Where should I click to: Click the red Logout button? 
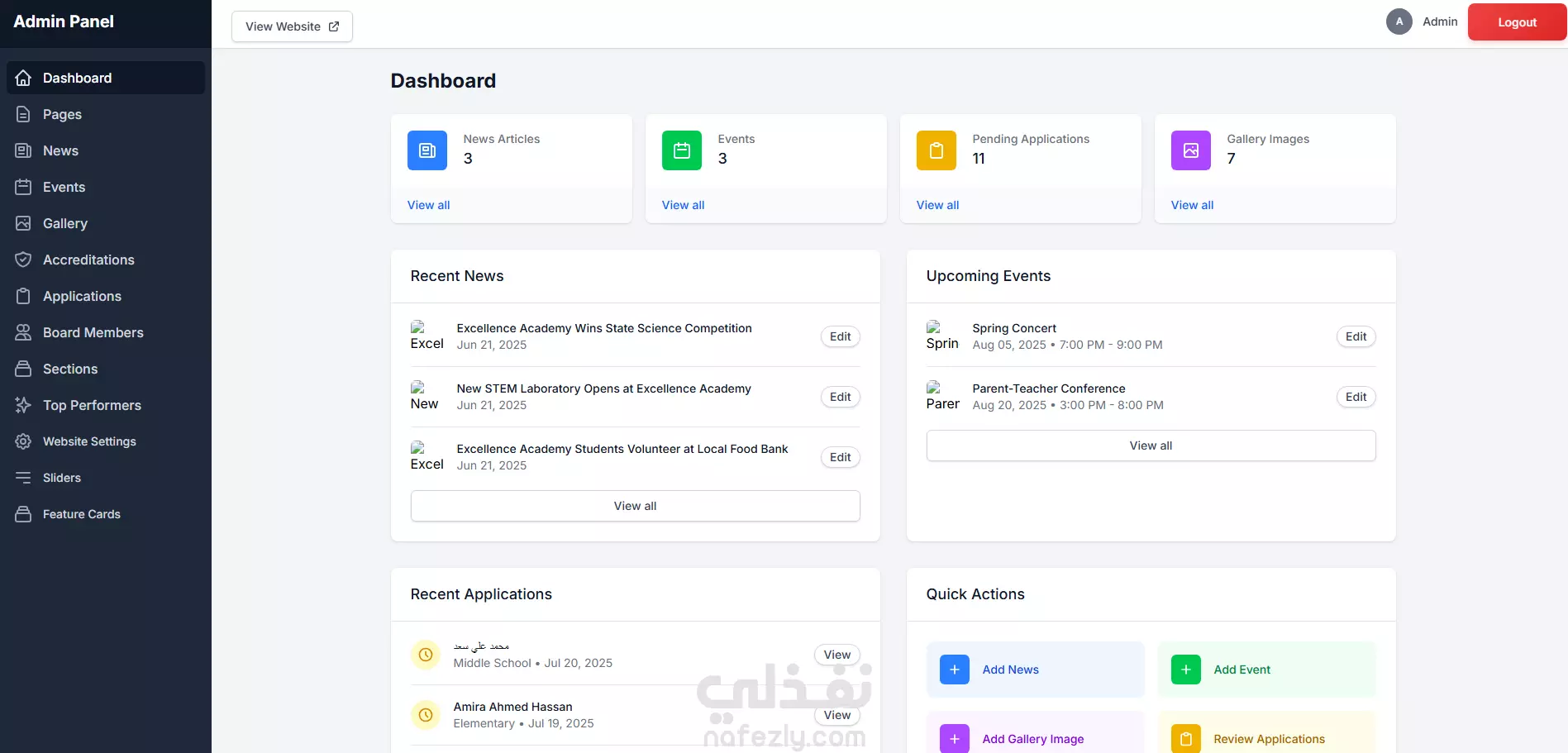point(1517,22)
